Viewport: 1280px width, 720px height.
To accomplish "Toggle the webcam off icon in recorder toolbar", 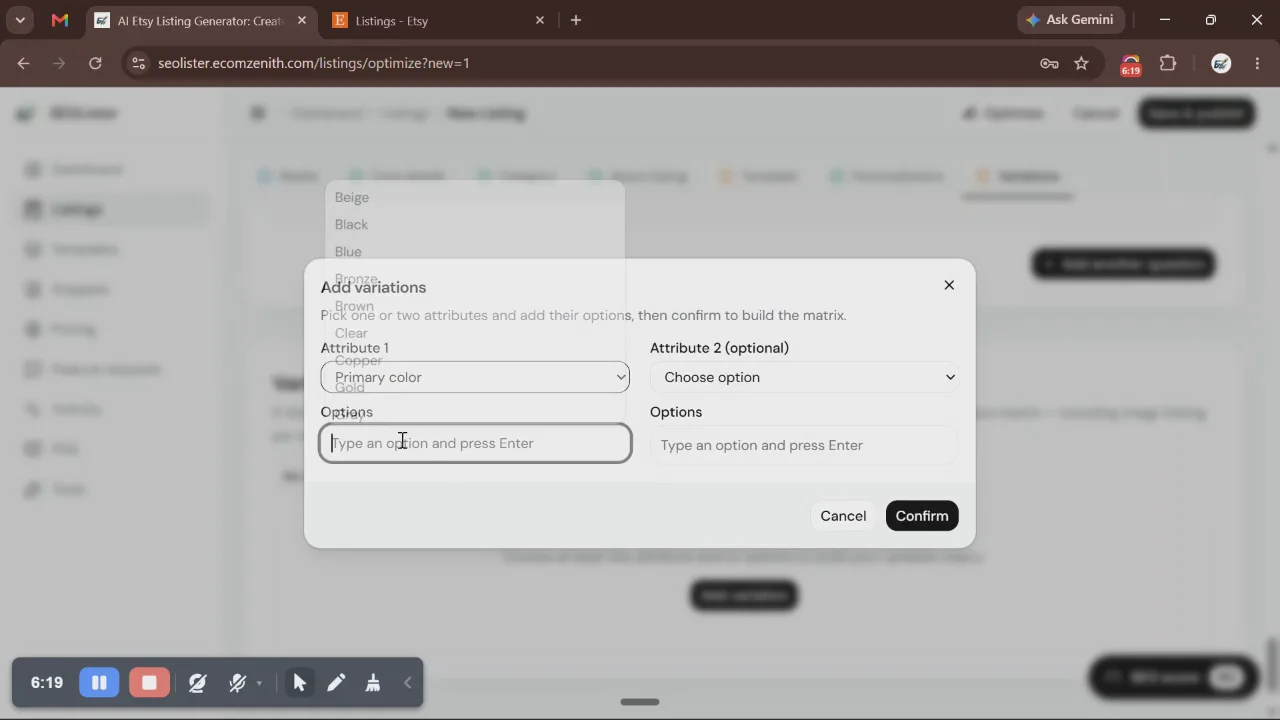I will point(197,683).
